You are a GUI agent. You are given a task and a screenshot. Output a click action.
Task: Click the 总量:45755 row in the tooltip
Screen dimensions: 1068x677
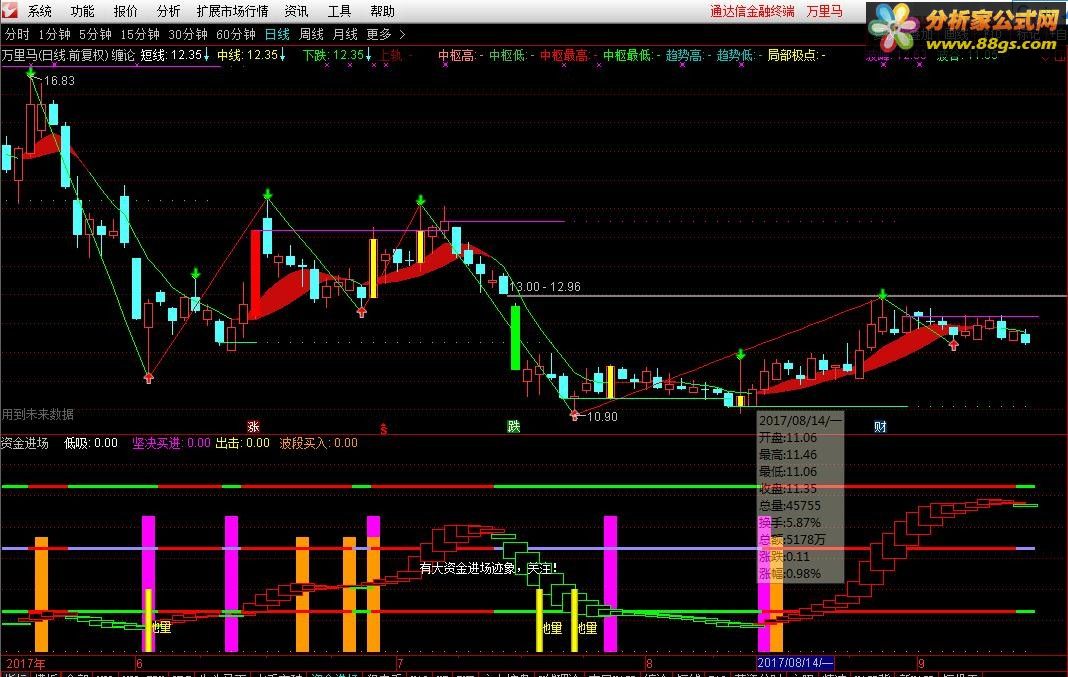[790, 505]
